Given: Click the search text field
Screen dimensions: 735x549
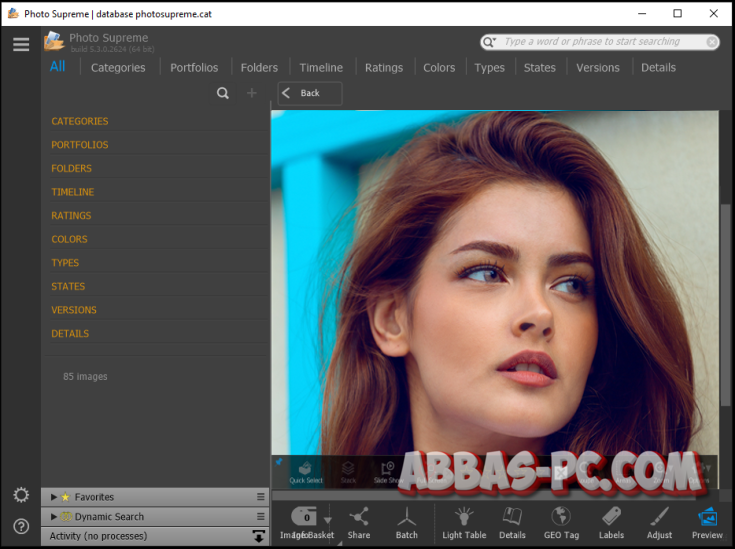Looking at the screenshot, I should click(x=600, y=42).
